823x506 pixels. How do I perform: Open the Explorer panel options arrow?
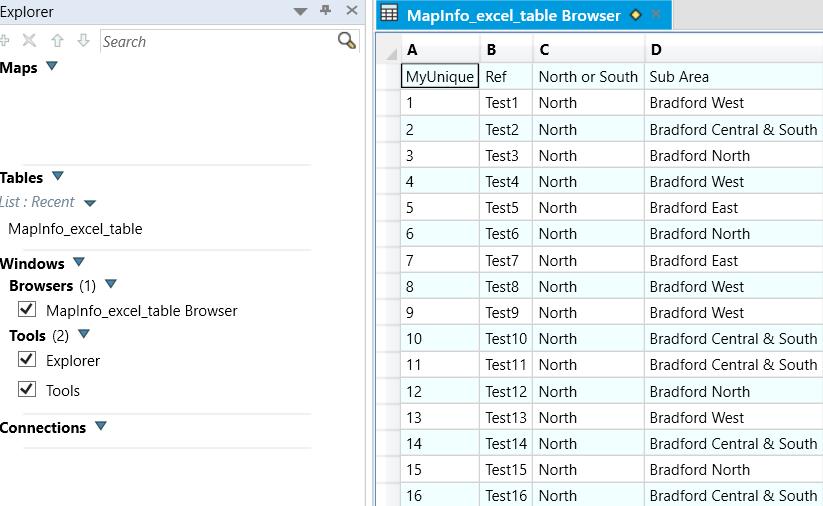click(300, 11)
